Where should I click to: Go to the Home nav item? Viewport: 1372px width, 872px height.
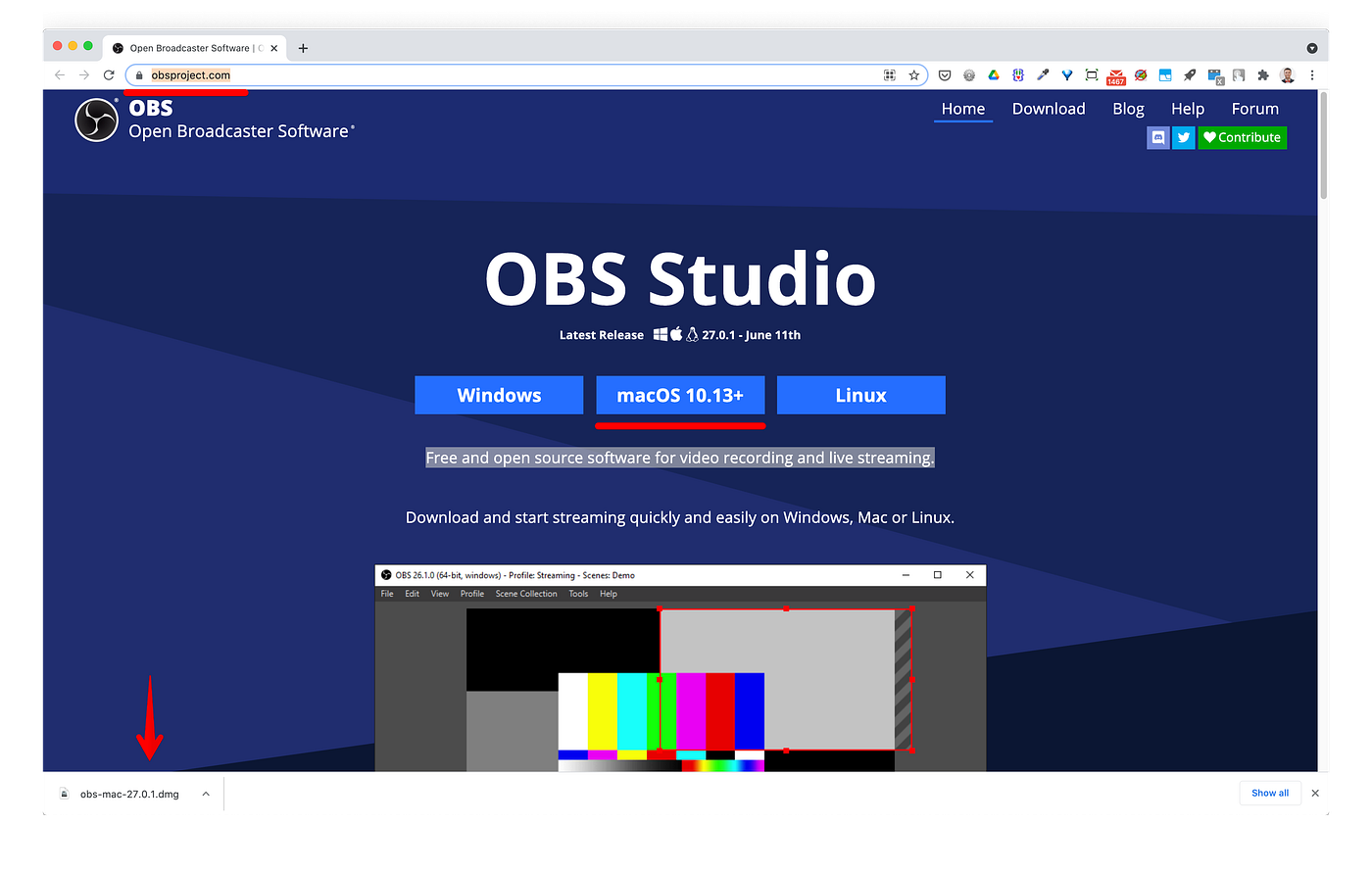(x=963, y=109)
